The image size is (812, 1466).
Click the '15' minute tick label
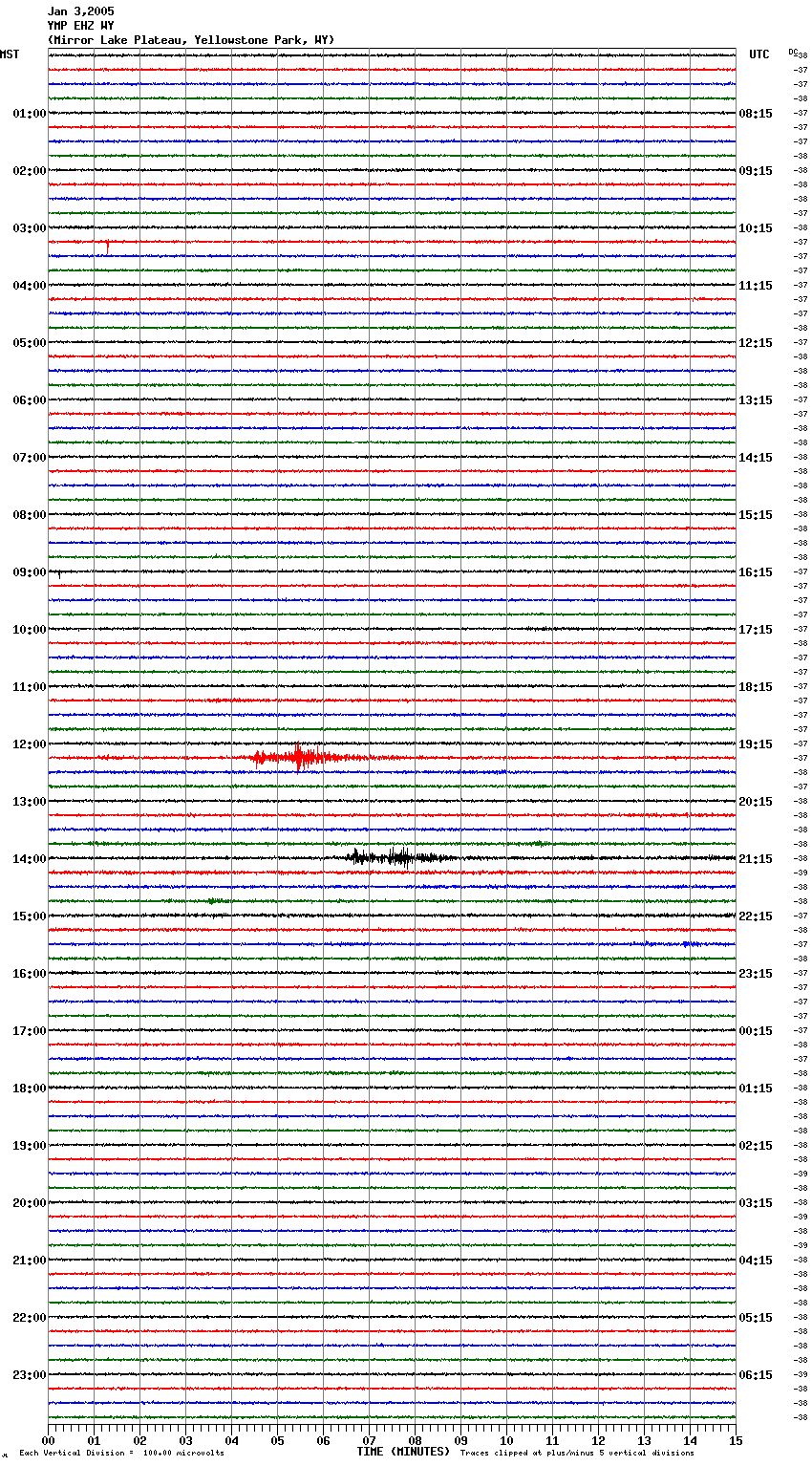[736, 1441]
